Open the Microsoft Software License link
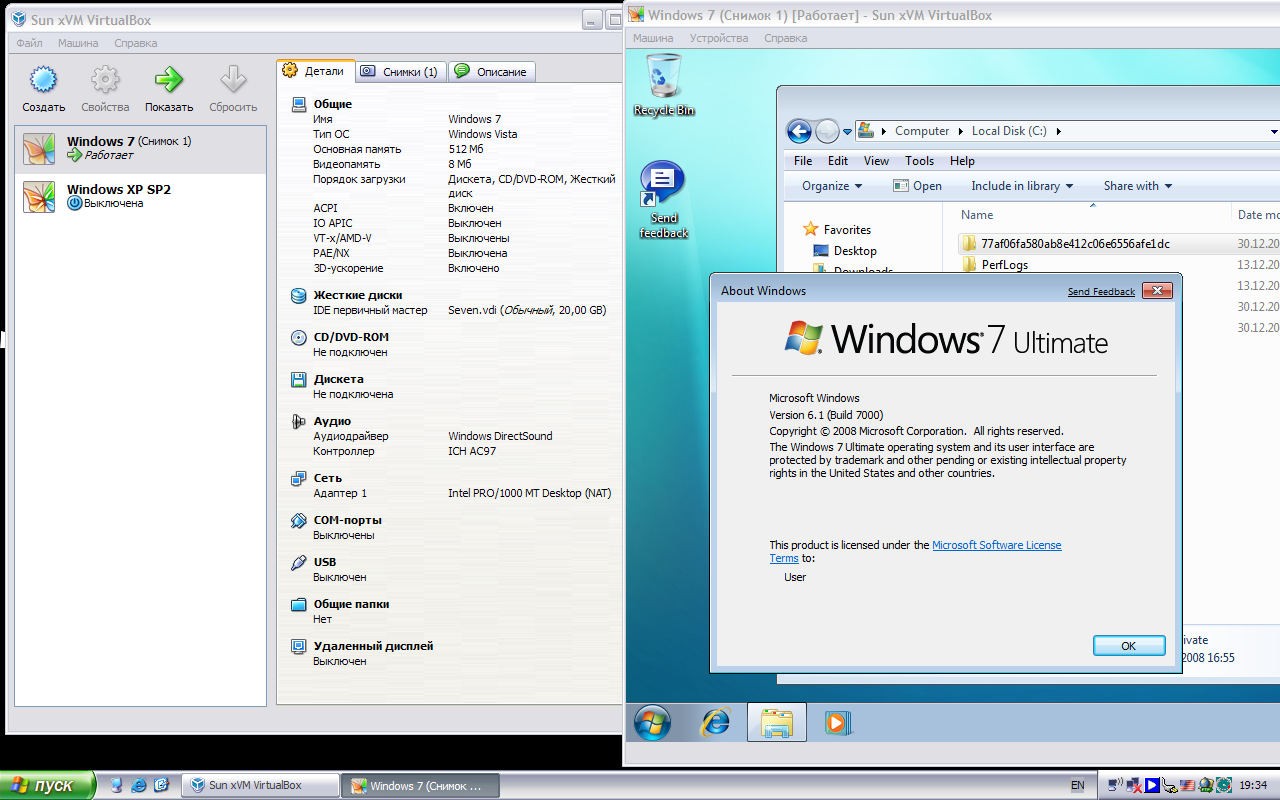Viewport: 1280px width, 800px height. [997, 545]
